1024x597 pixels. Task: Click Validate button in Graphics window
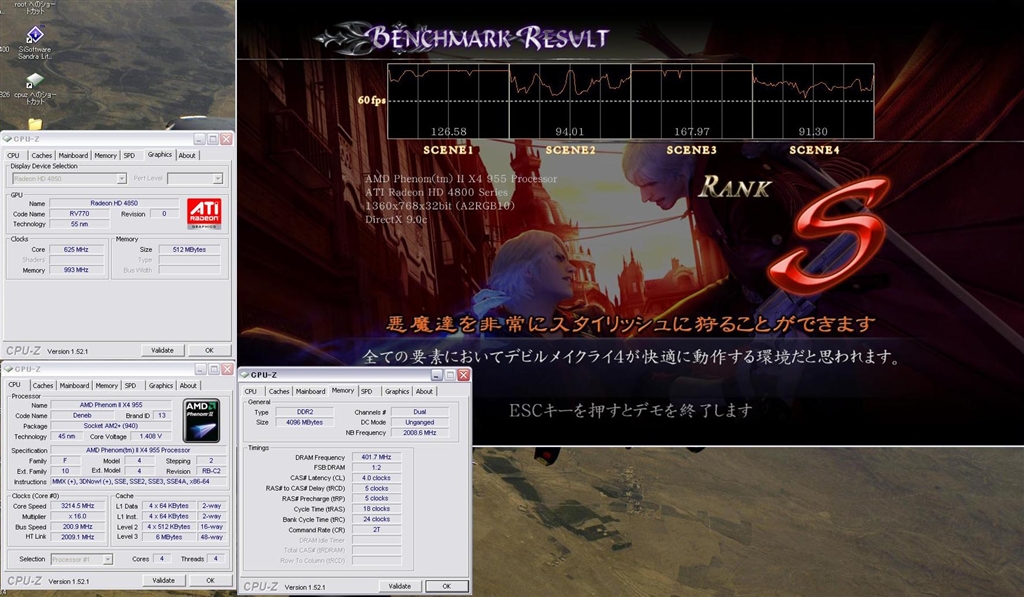coord(162,350)
